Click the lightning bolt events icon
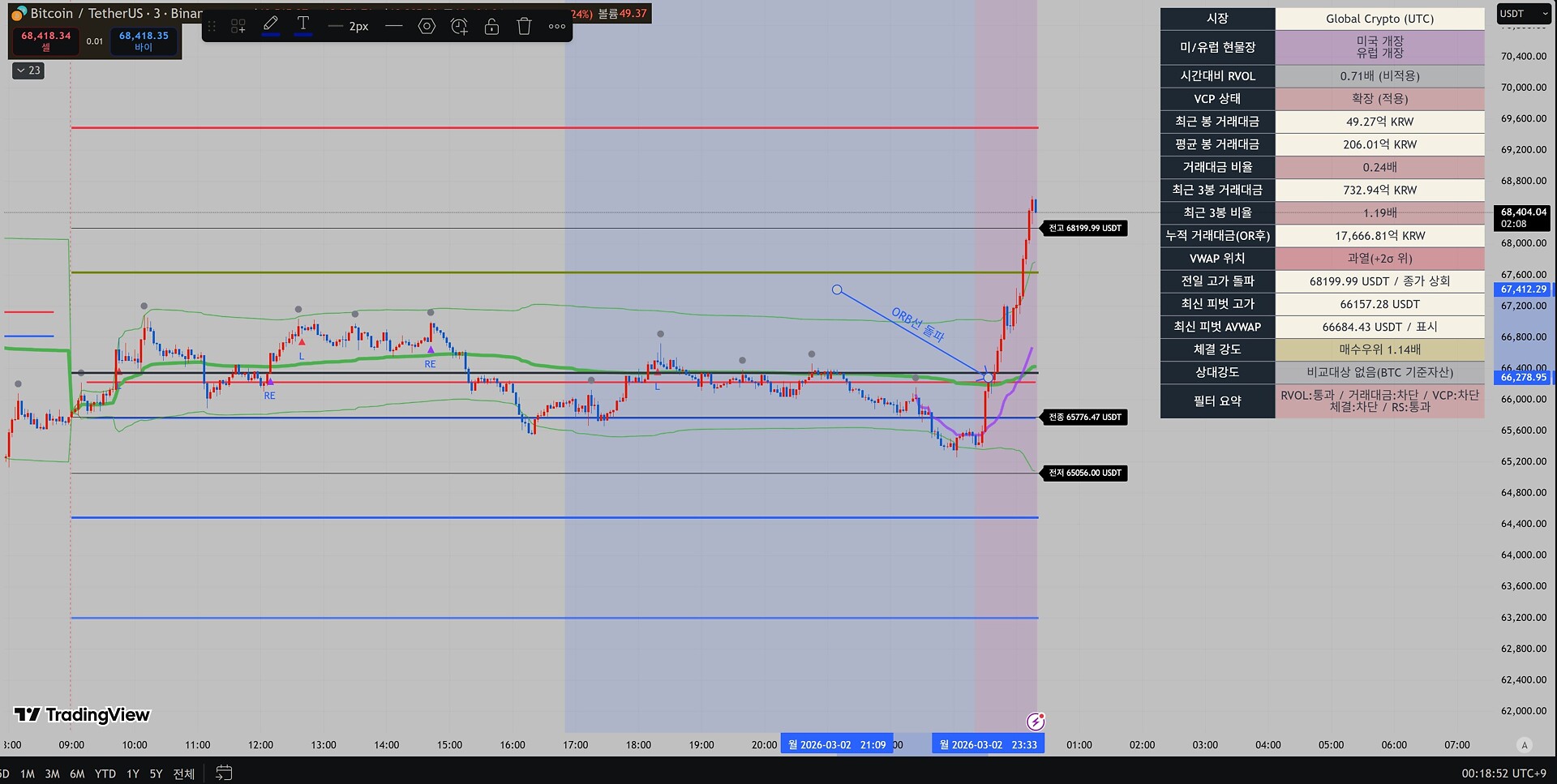The height and width of the screenshot is (784, 1557). 1036,722
